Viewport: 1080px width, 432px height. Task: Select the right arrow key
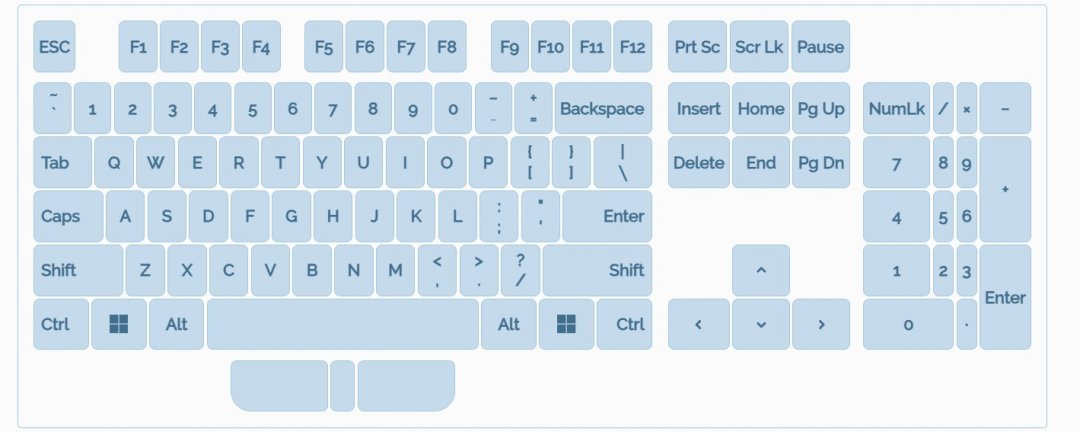[821, 324]
